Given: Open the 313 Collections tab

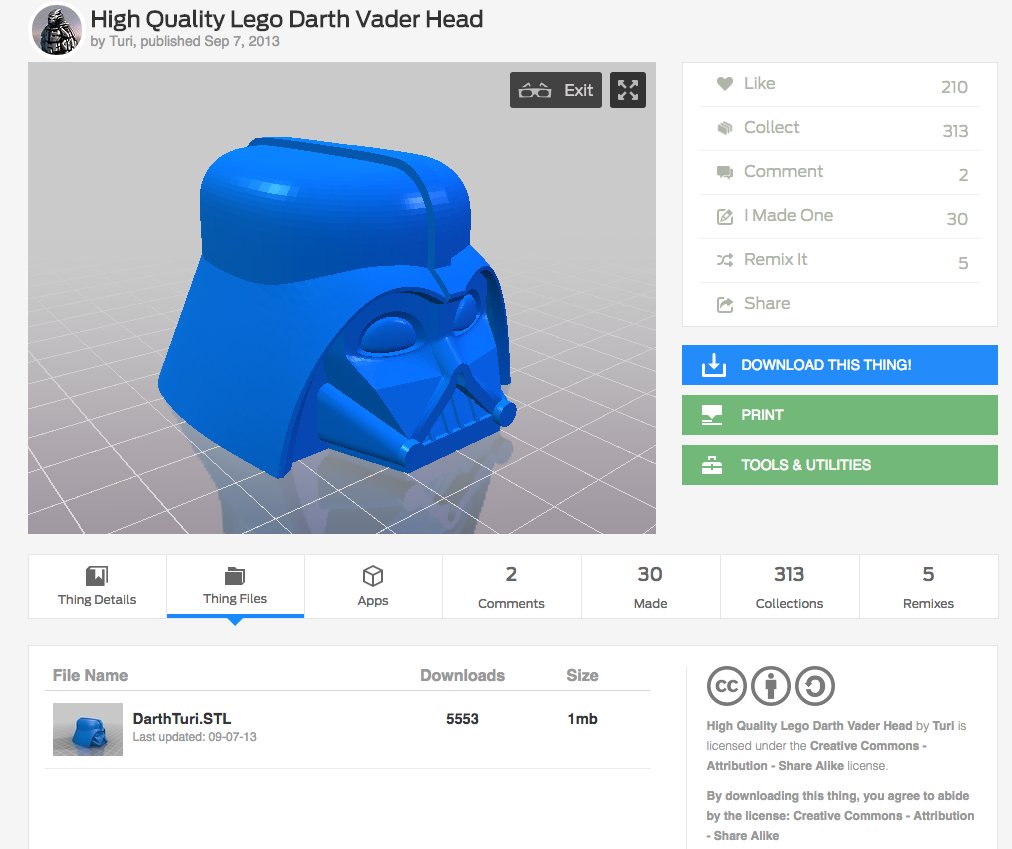Looking at the screenshot, I should 789,586.
